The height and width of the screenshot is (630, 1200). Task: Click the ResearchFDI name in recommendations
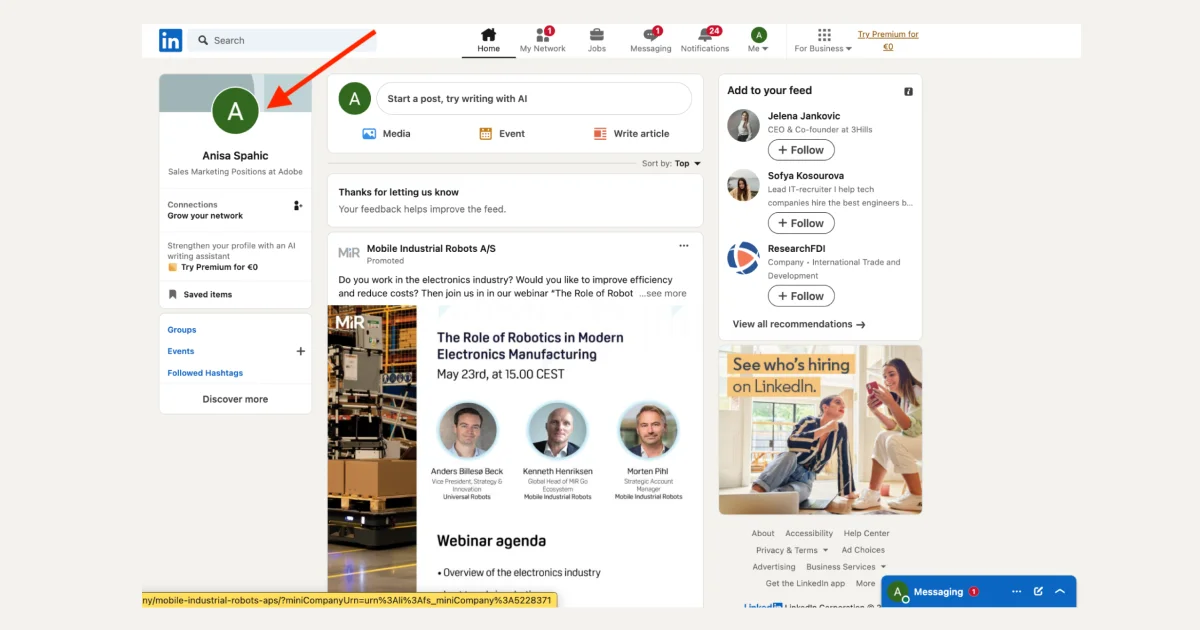[x=797, y=248]
